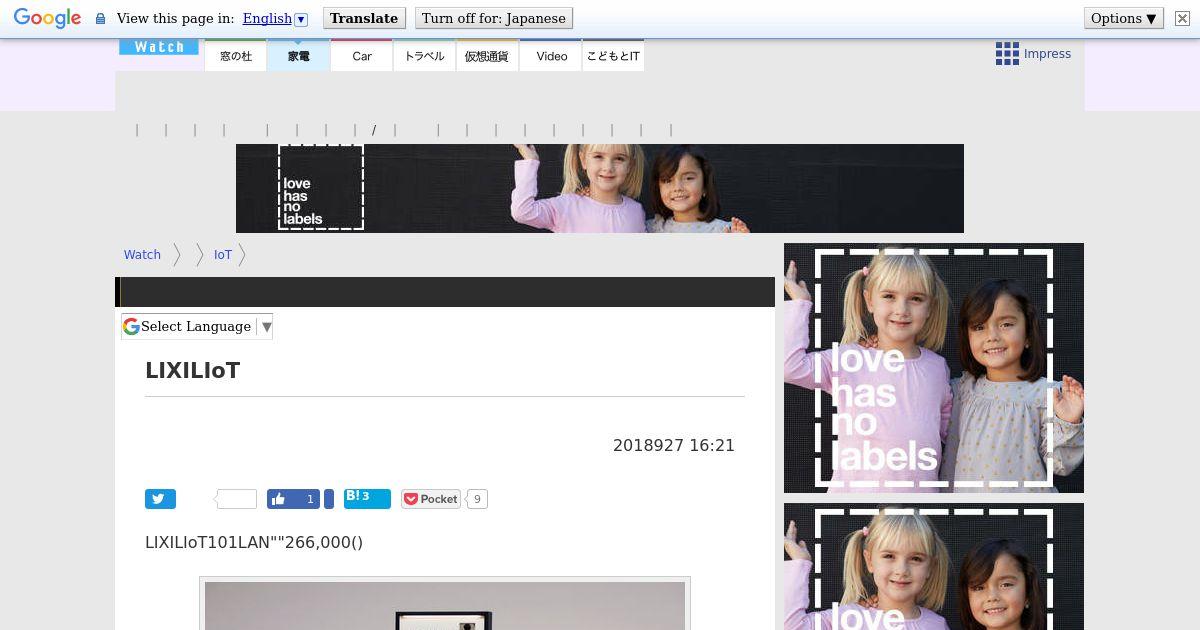Open the 窓の杜 tab

pos(236,56)
